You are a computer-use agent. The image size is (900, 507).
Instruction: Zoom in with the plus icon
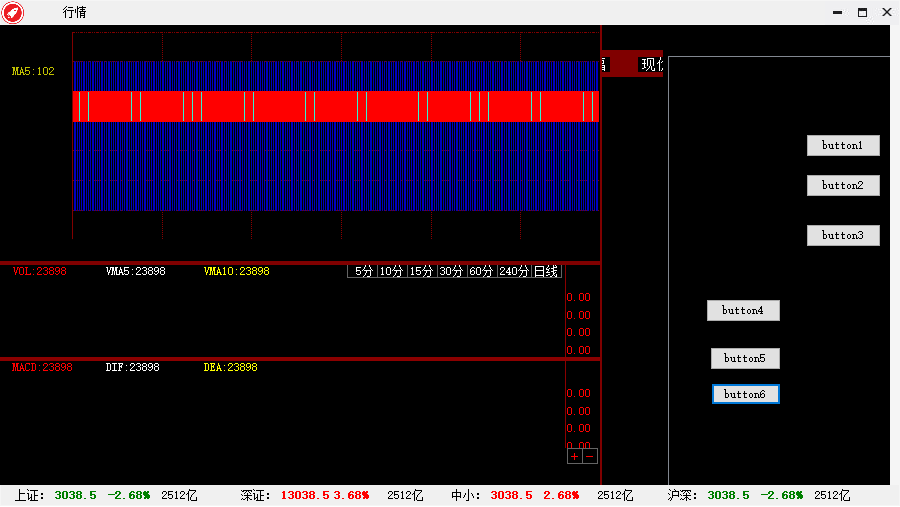575,456
